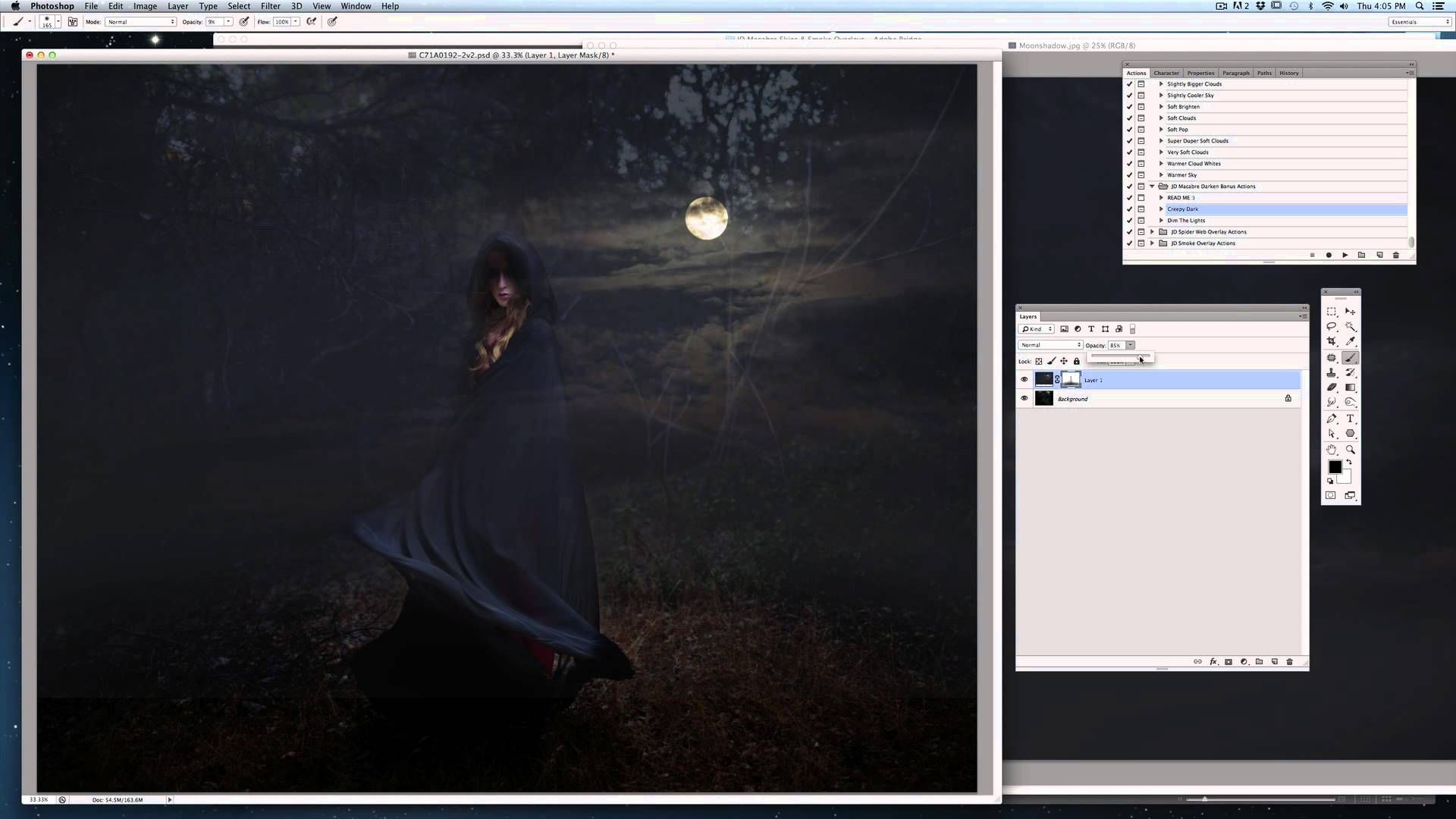Click the Layer 1 thumbnail
The height and width of the screenshot is (819, 1456).
pyautogui.click(x=1043, y=379)
